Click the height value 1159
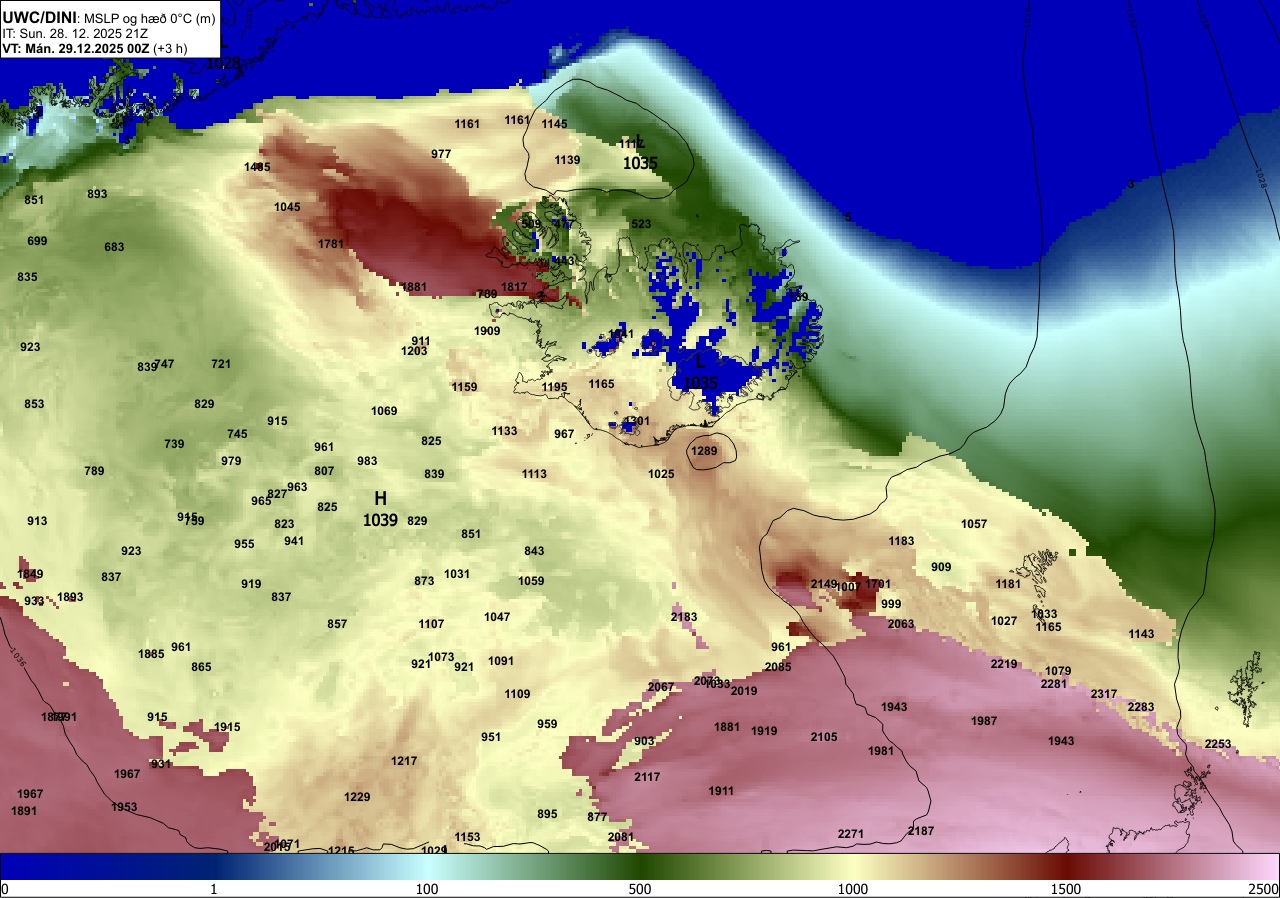The height and width of the screenshot is (898, 1280). (464, 387)
